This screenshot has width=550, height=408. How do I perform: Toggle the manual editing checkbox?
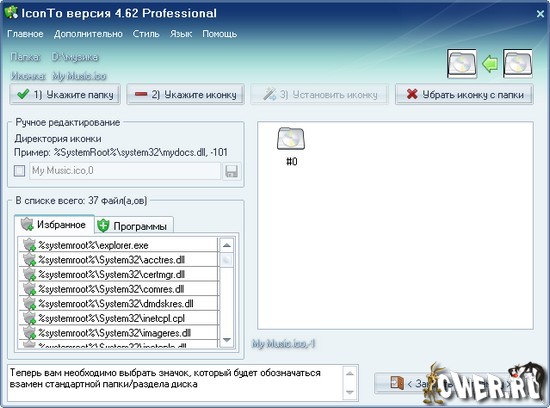(x=19, y=171)
